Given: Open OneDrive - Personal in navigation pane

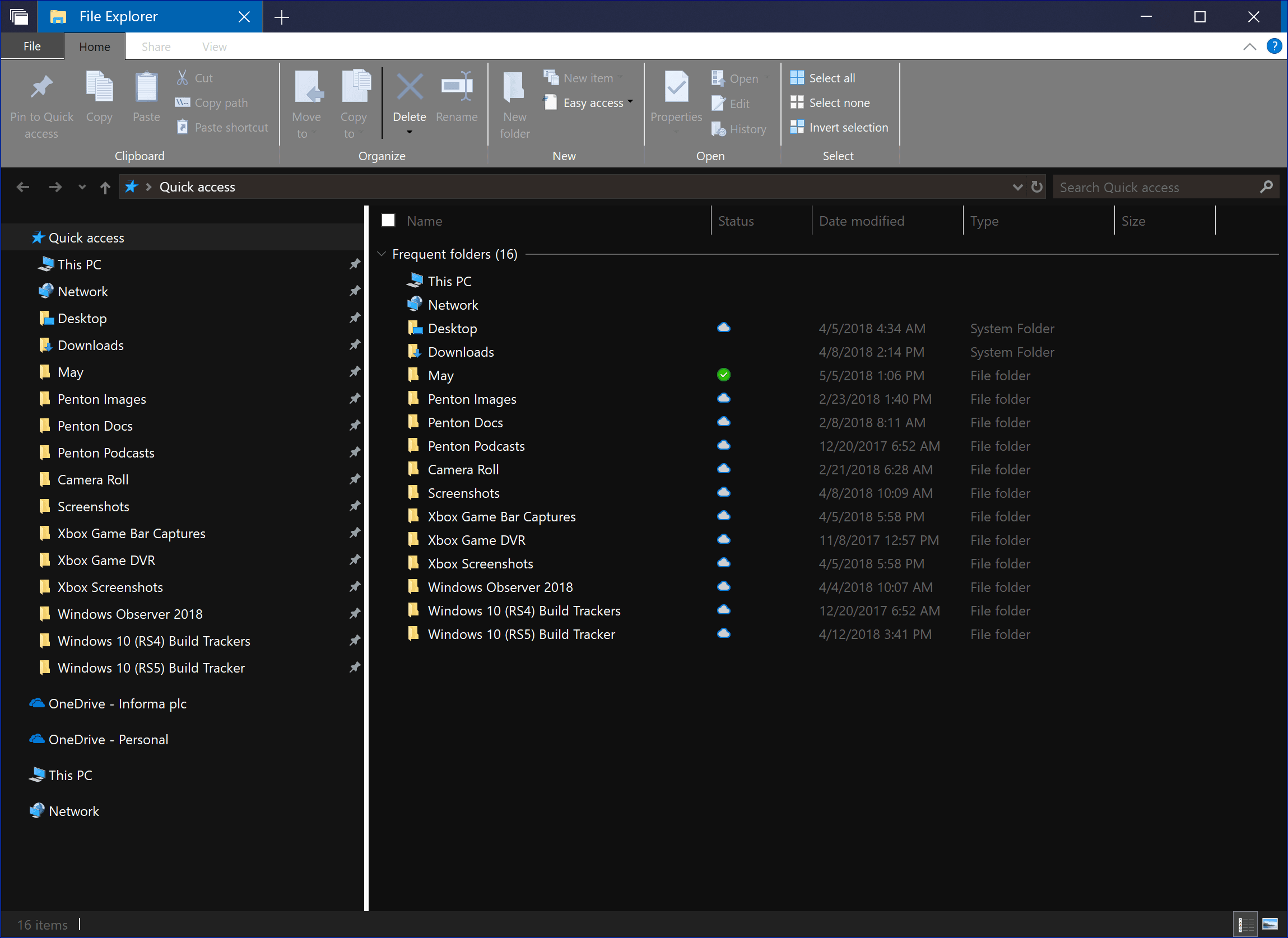Looking at the screenshot, I should pyautogui.click(x=108, y=739).
